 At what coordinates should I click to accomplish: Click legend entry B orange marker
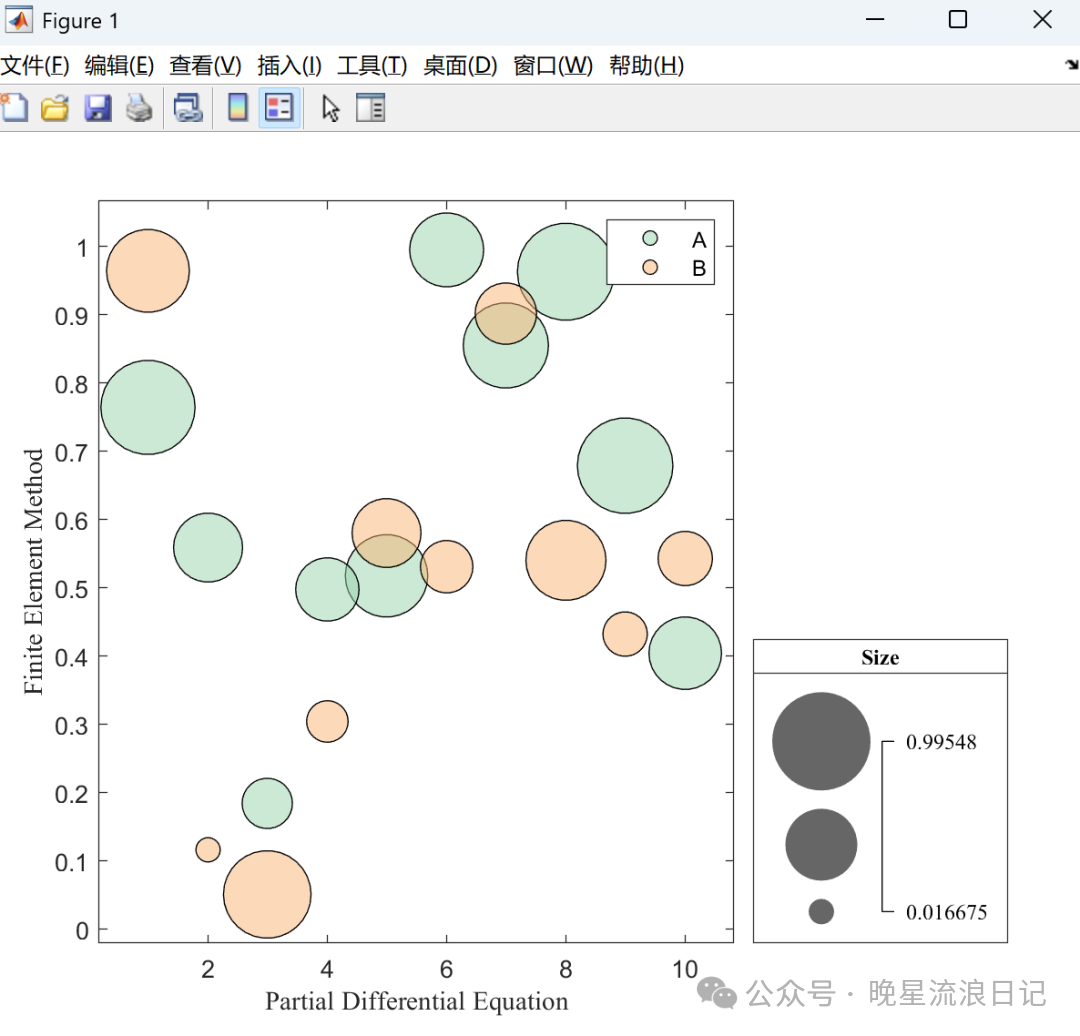(x=650, y=267)
